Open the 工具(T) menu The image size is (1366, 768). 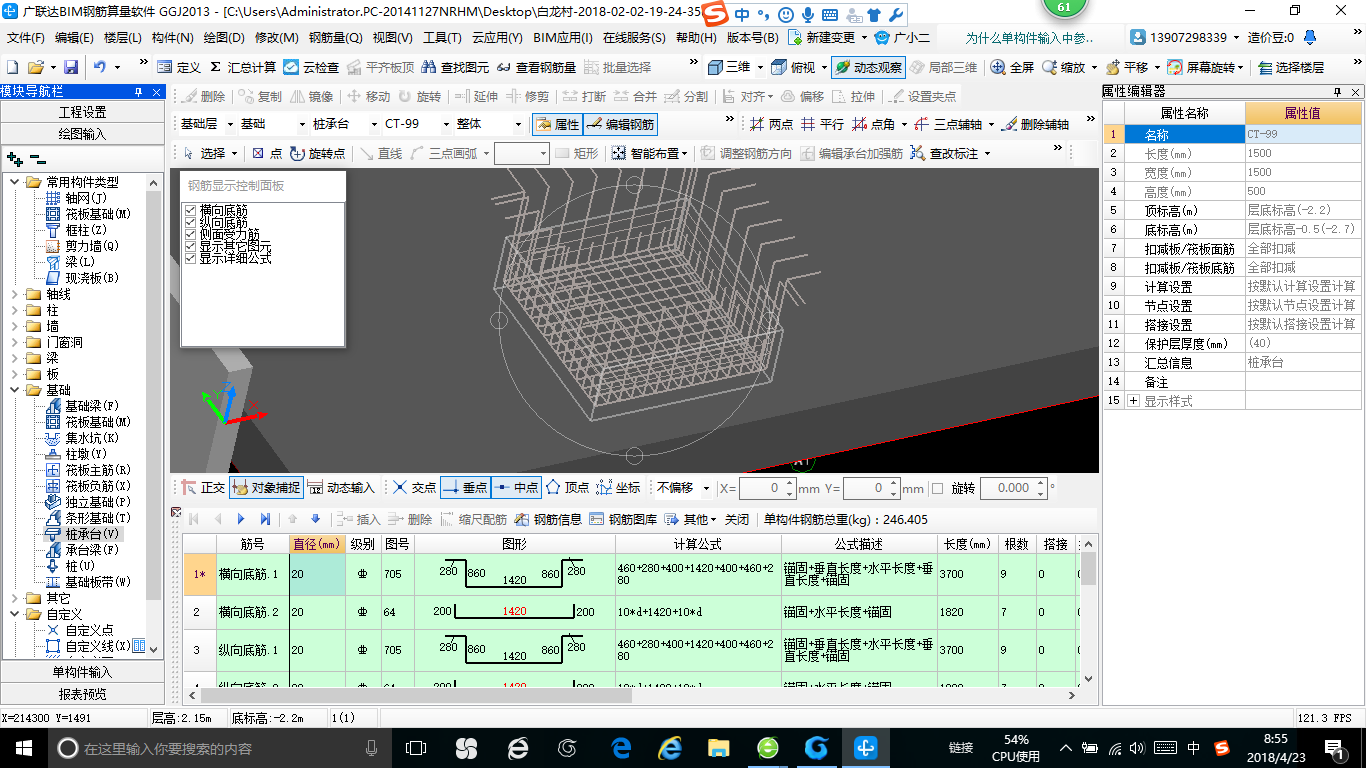point(442,38)
